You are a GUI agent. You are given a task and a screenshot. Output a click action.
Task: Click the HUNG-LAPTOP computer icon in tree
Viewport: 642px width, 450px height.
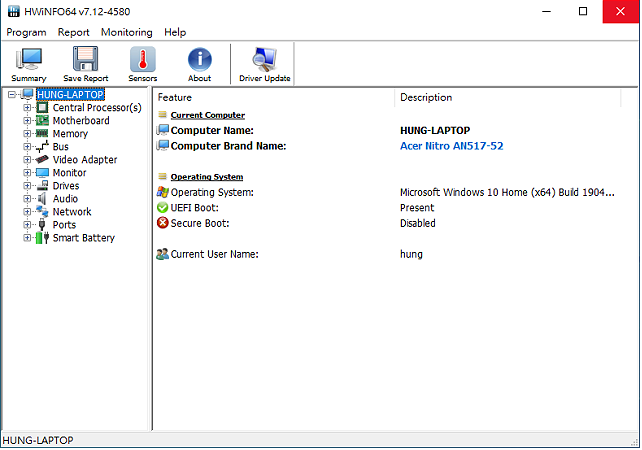click(27, 94)
